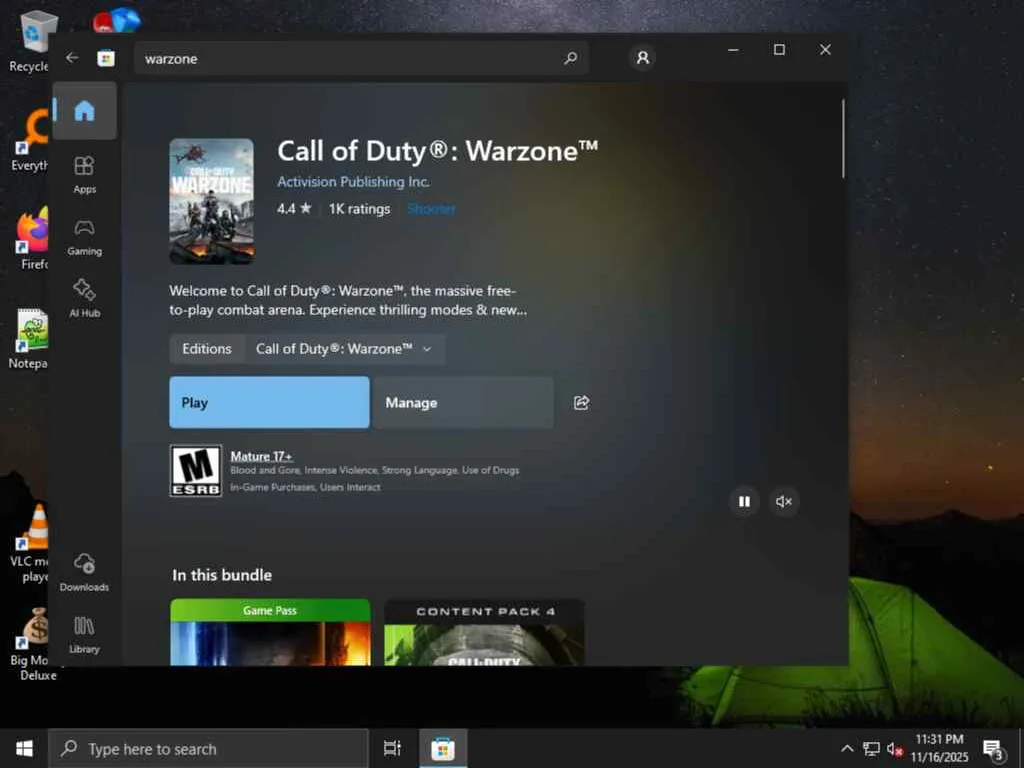1024x768 pixels.
Task: Click the taskbar search box
Action: (208, 748)
